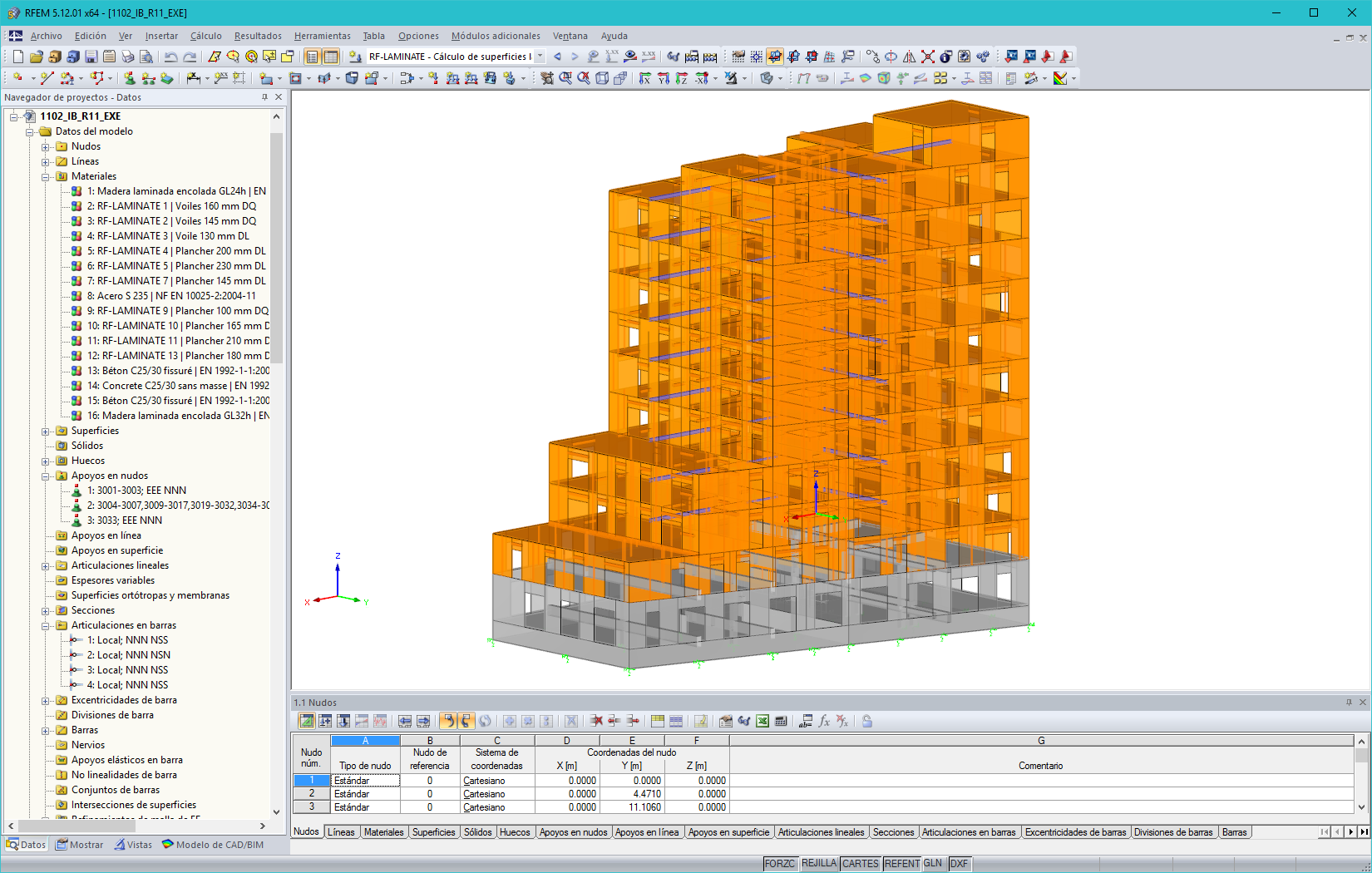
Task: Toggle FORZC in the bottom status bar
Action: click(780, 863)
